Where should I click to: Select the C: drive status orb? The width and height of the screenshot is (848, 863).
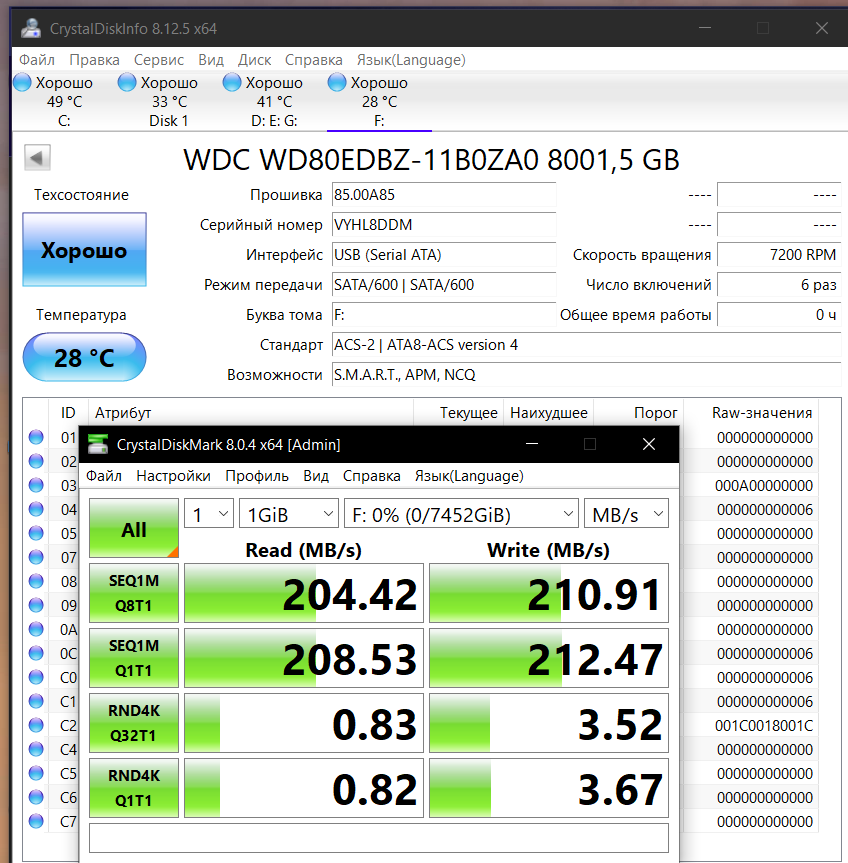pos(22,82)
